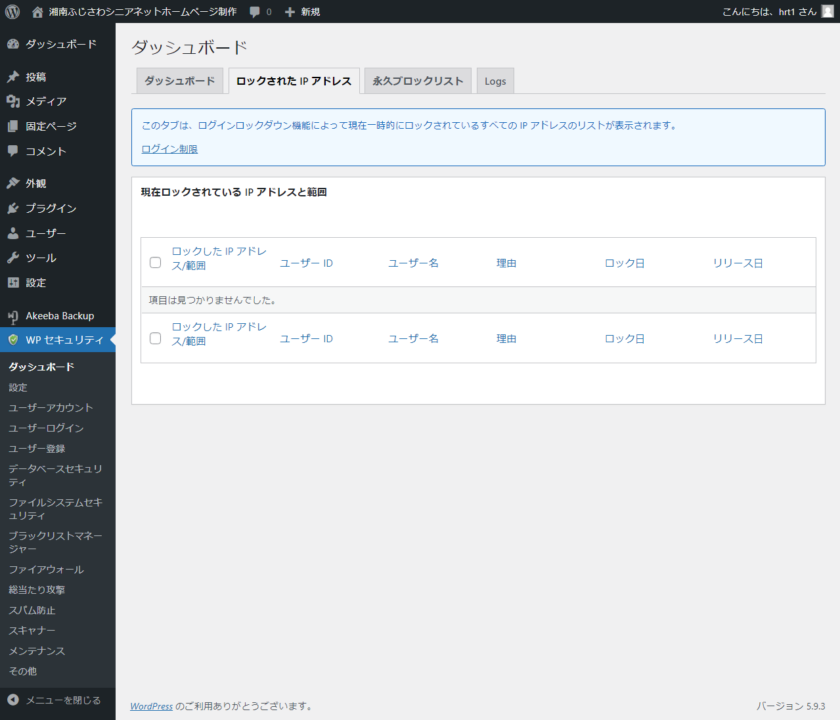Follow the ログイン制限 link
The height and width of the screenshot is (720, 840).
(169, 149)
